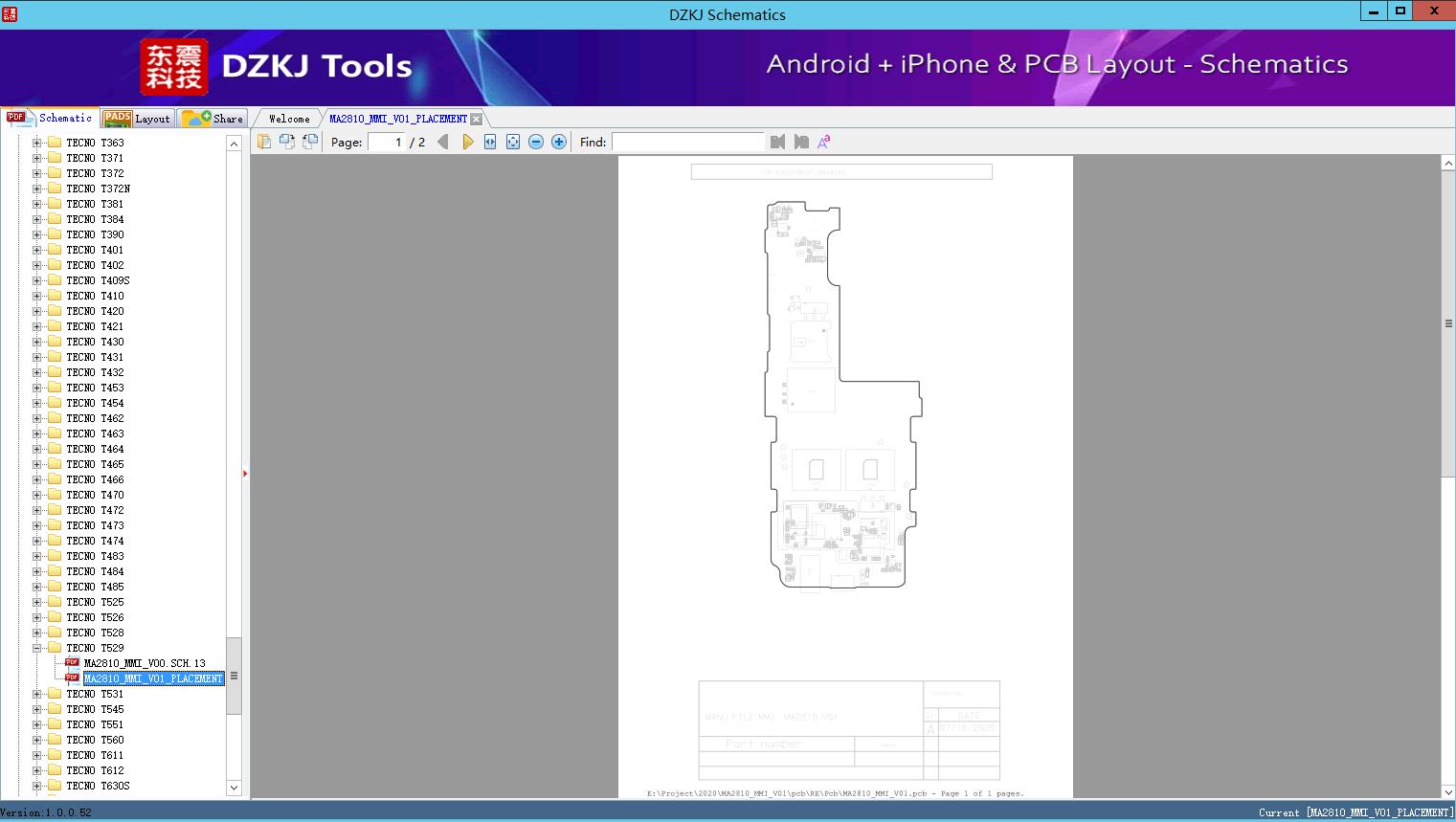Select MA2810_MMI_V01_PLACEMENT in the tree
This screenshot has width=1456, height=822.
(153, 678)
